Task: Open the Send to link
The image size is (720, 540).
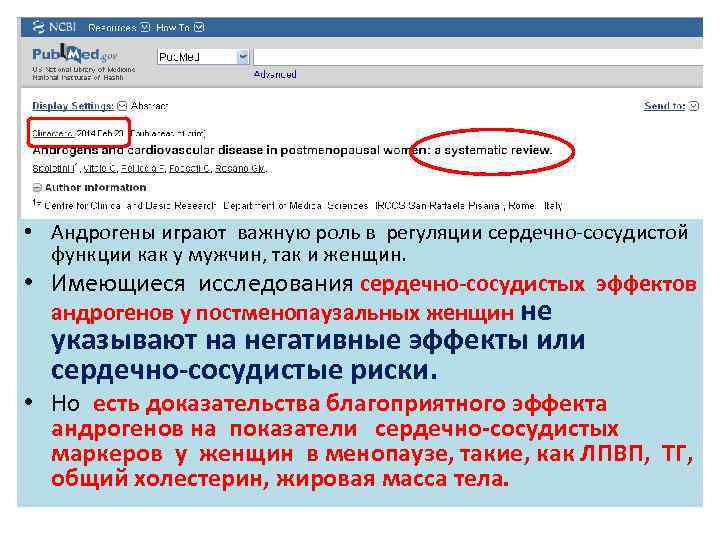Action: (x=664, y=106)
